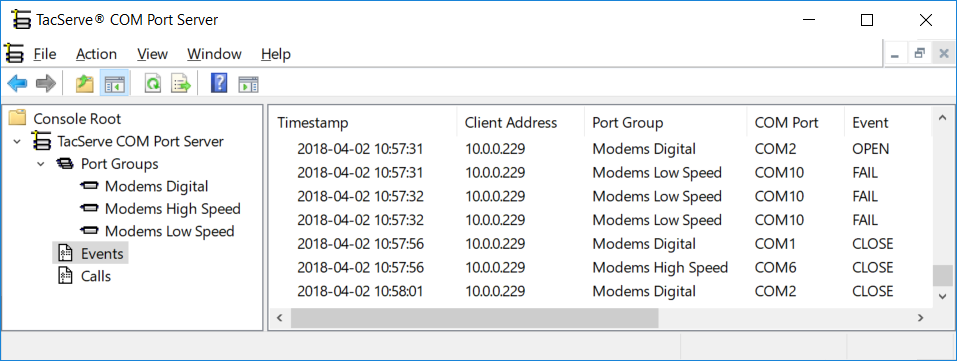The height and width of the screenshot is (361, 957).
Task: Click the vertical scrollbar up arrow
Action: click(942, 117)
